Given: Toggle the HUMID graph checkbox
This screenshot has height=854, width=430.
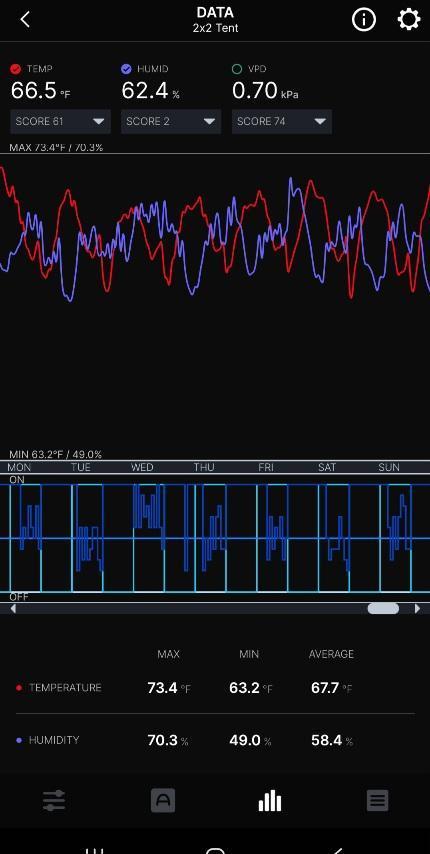Looking at the screenshot, I should pos(126,69).
